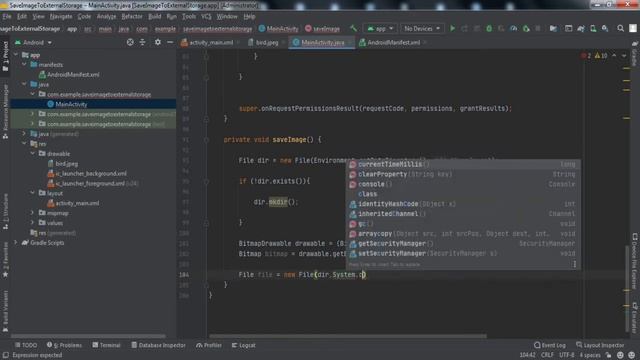Open the Database Inspector
Image resolution: width=640 pixels, height=360 pixels.
coord(158,345)
